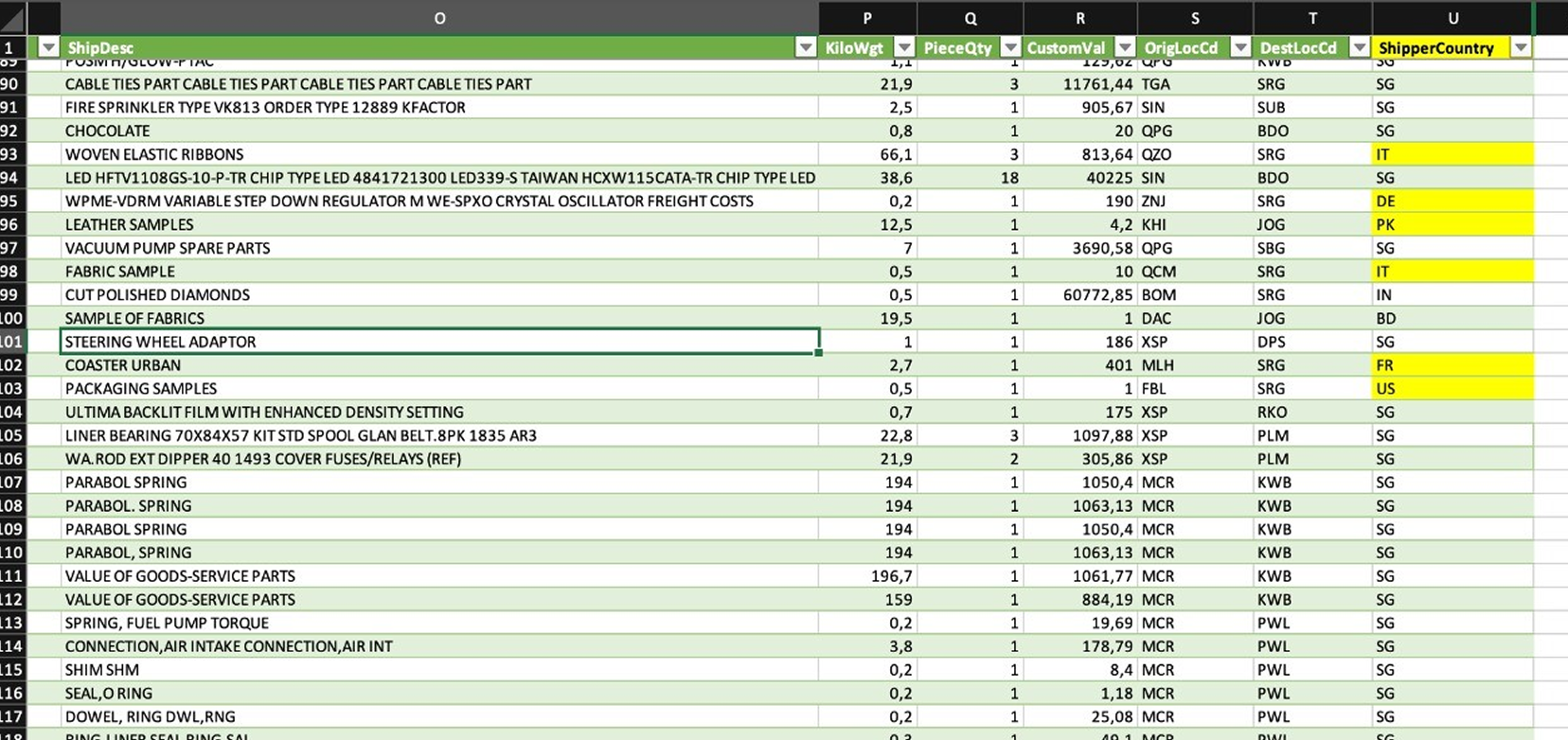This screenshot has width=1568, height=740.
Task: Click the yellow highlighted PK country cell
Action: 1452,225
